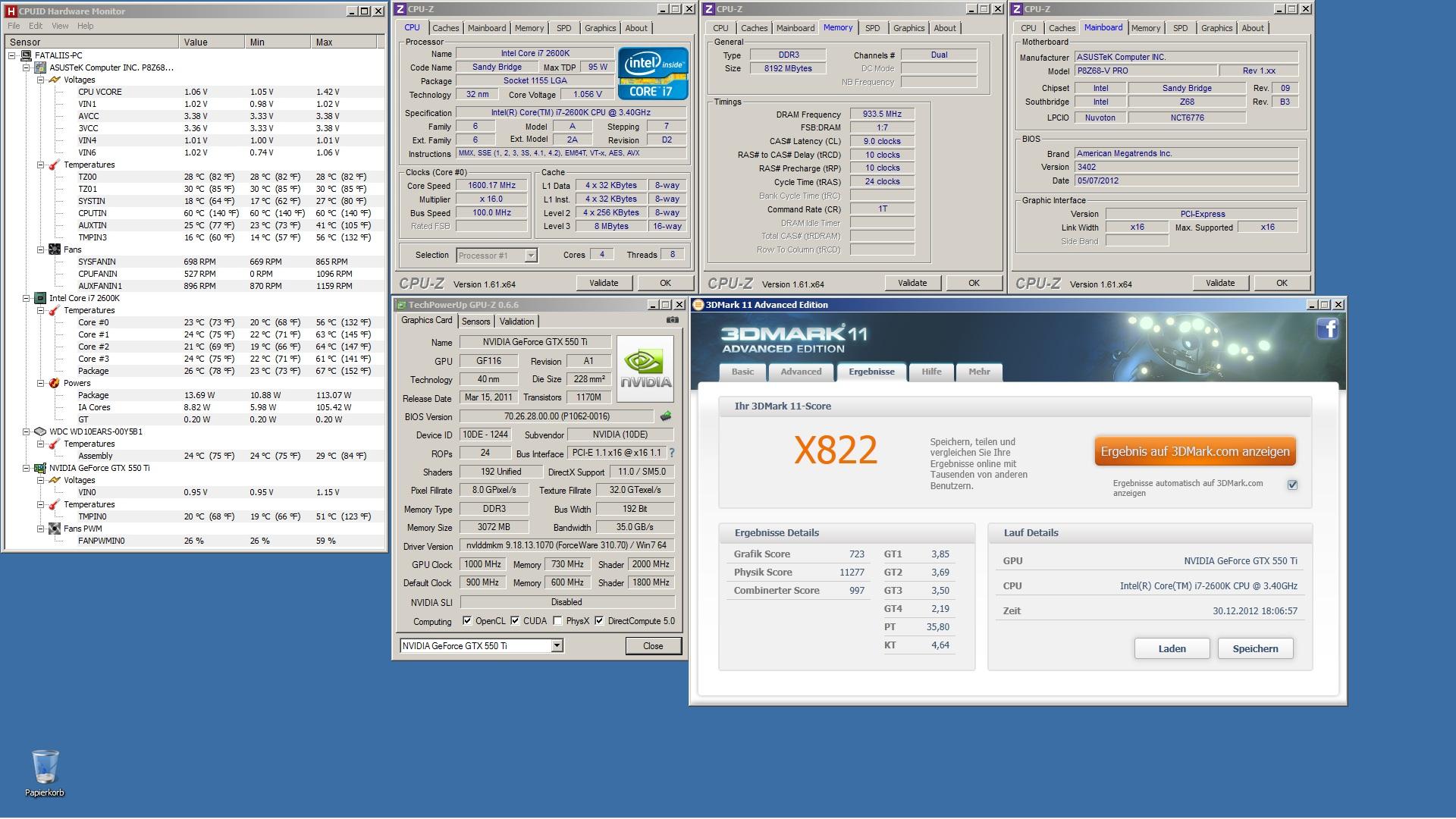Click the Close button in GPU-Z
Viewport: 1456px width, 819px height.
(x=653, y=646)
